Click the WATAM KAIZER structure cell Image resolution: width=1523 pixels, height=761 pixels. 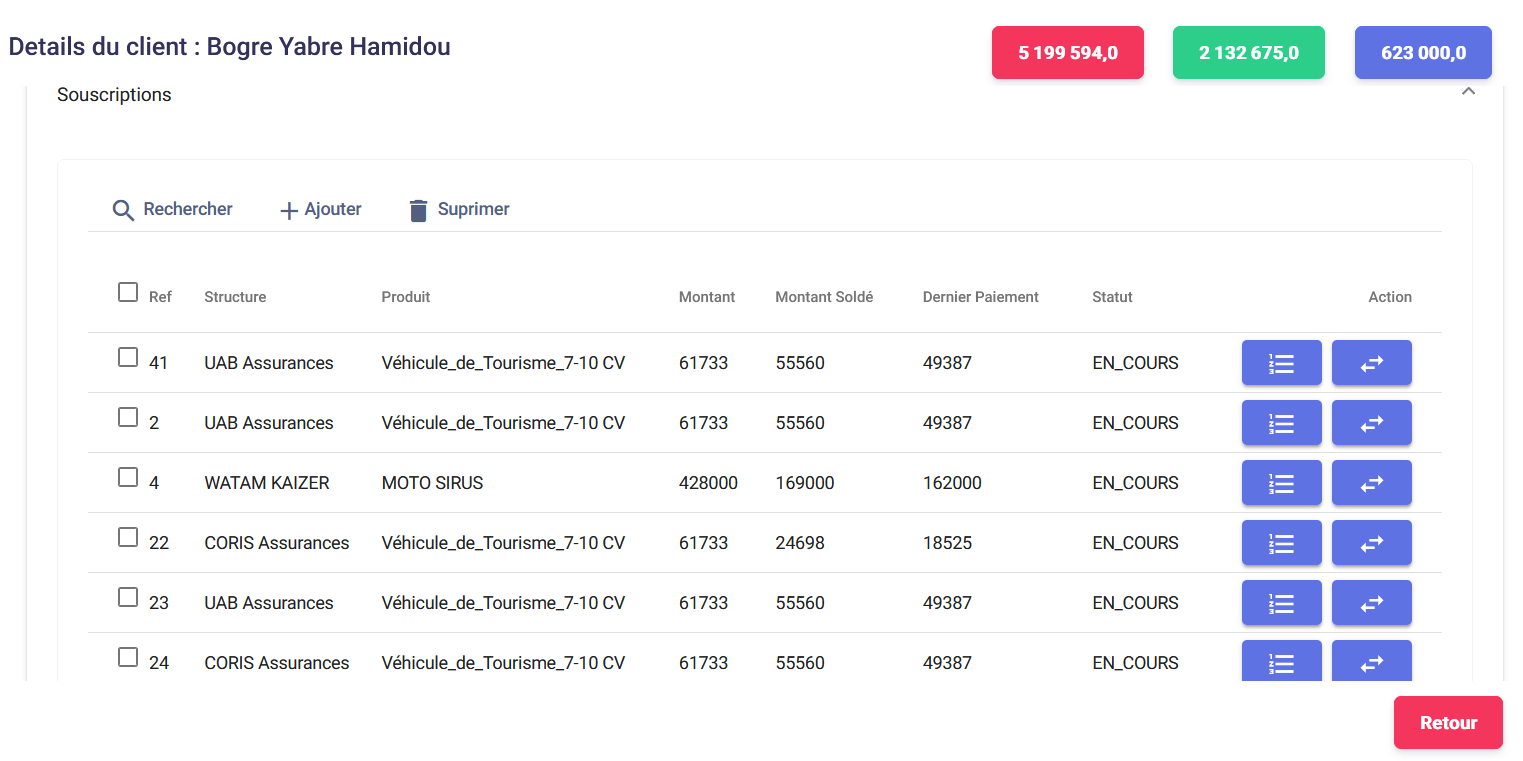[267, 483]
